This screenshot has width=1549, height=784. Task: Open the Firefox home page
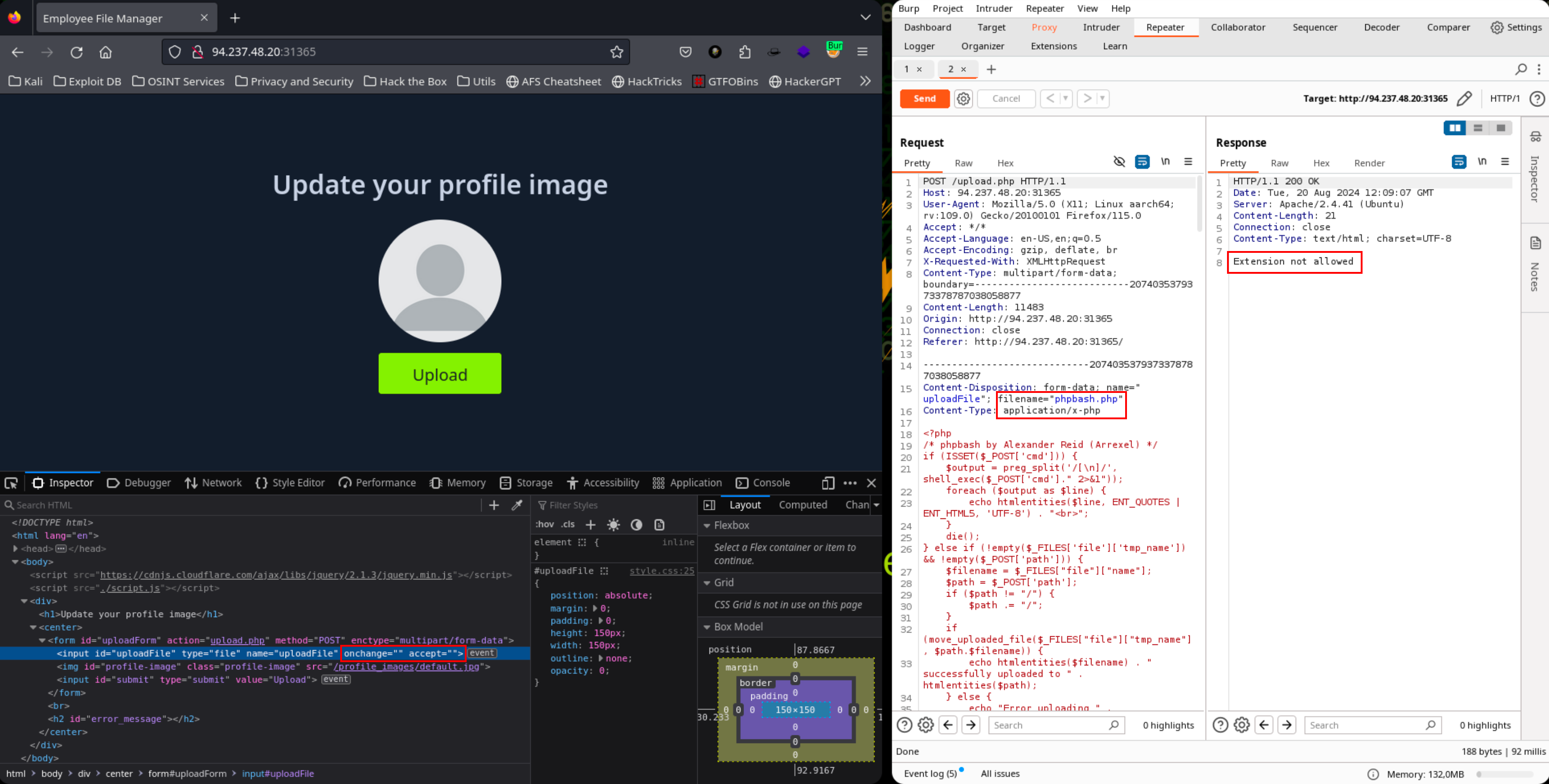click(x=106, y=52)
